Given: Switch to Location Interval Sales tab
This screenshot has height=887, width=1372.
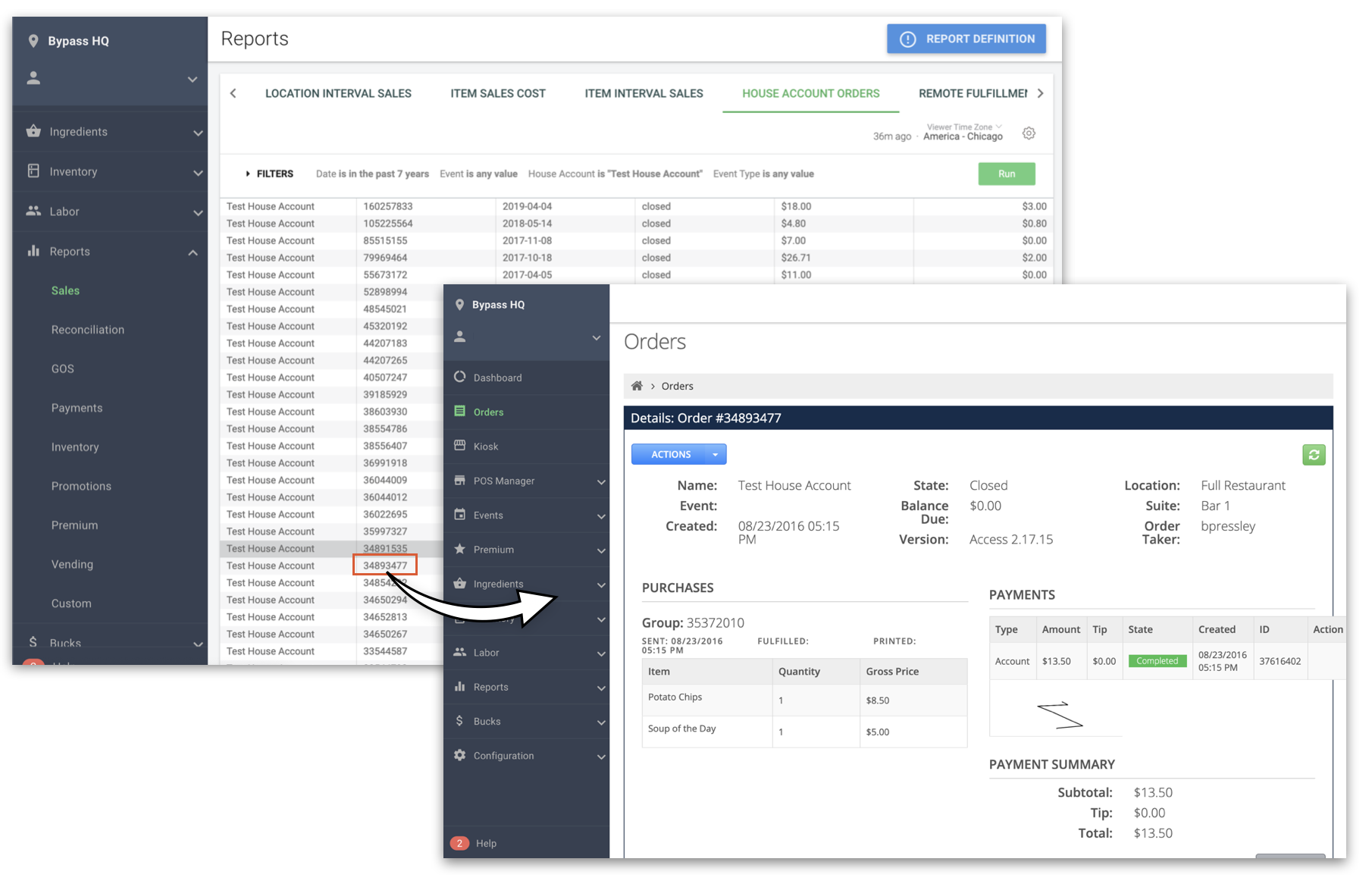Looking at the screenshot, I should point(338,93).
